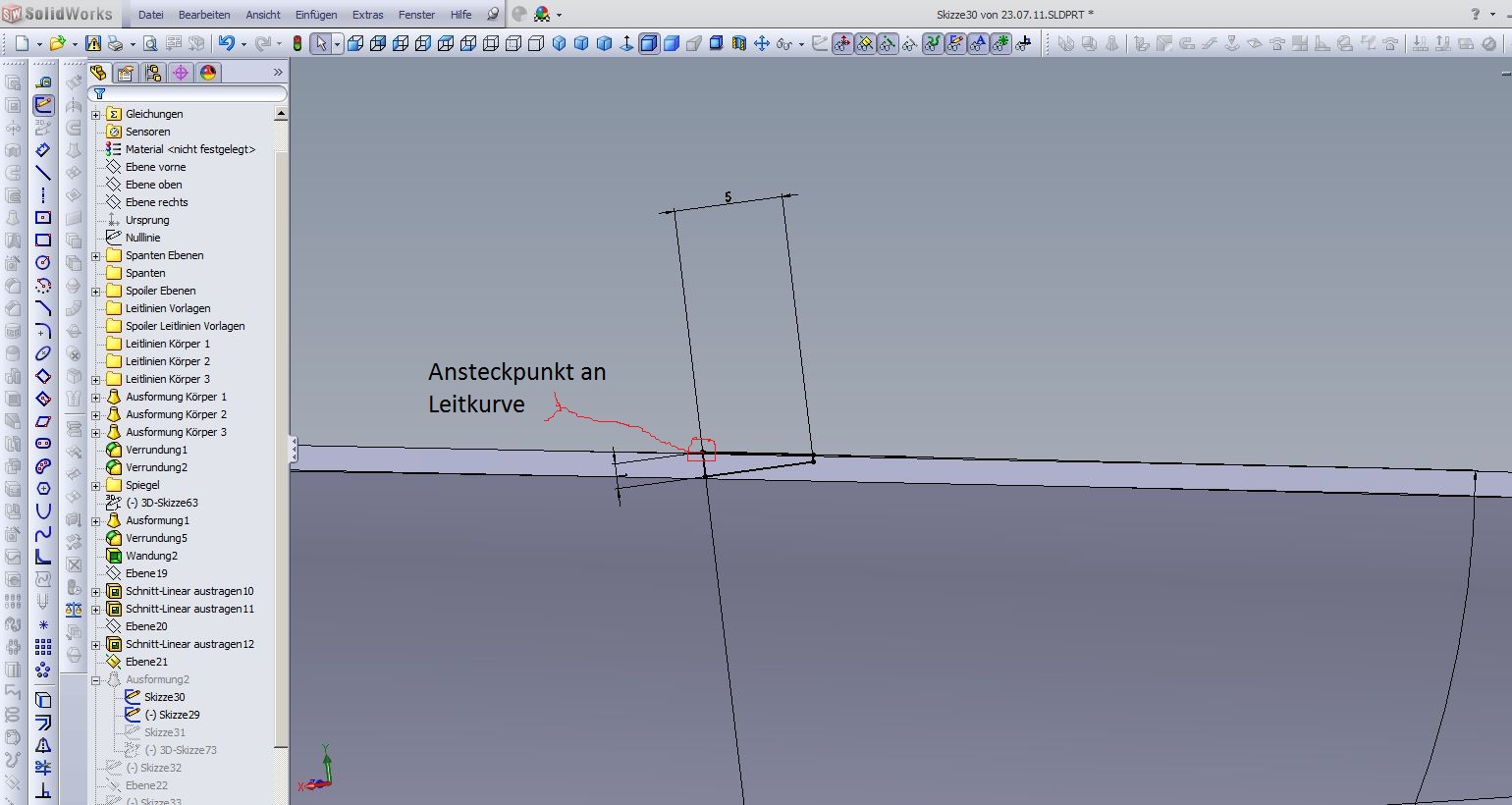Click the Rebuild traffic light icon
Image resolution: width=1512 pixels, height=805 pixels.
pyautogui.click(x=297, y=43)
